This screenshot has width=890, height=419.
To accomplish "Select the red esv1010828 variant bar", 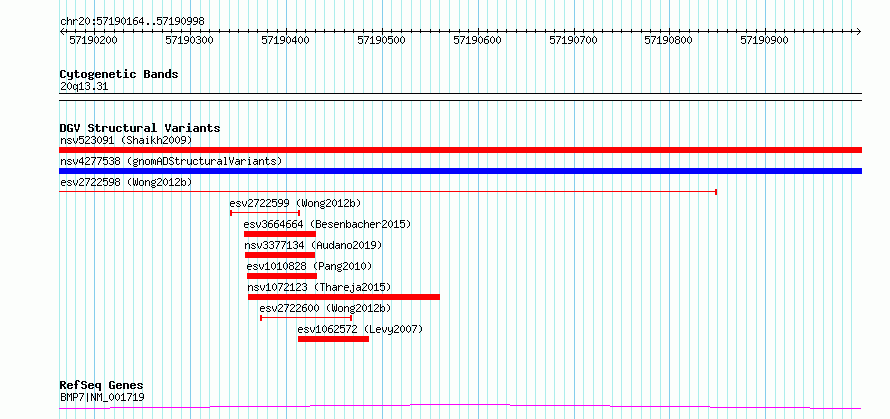I will pyautogui.click(x=282, y=276).
